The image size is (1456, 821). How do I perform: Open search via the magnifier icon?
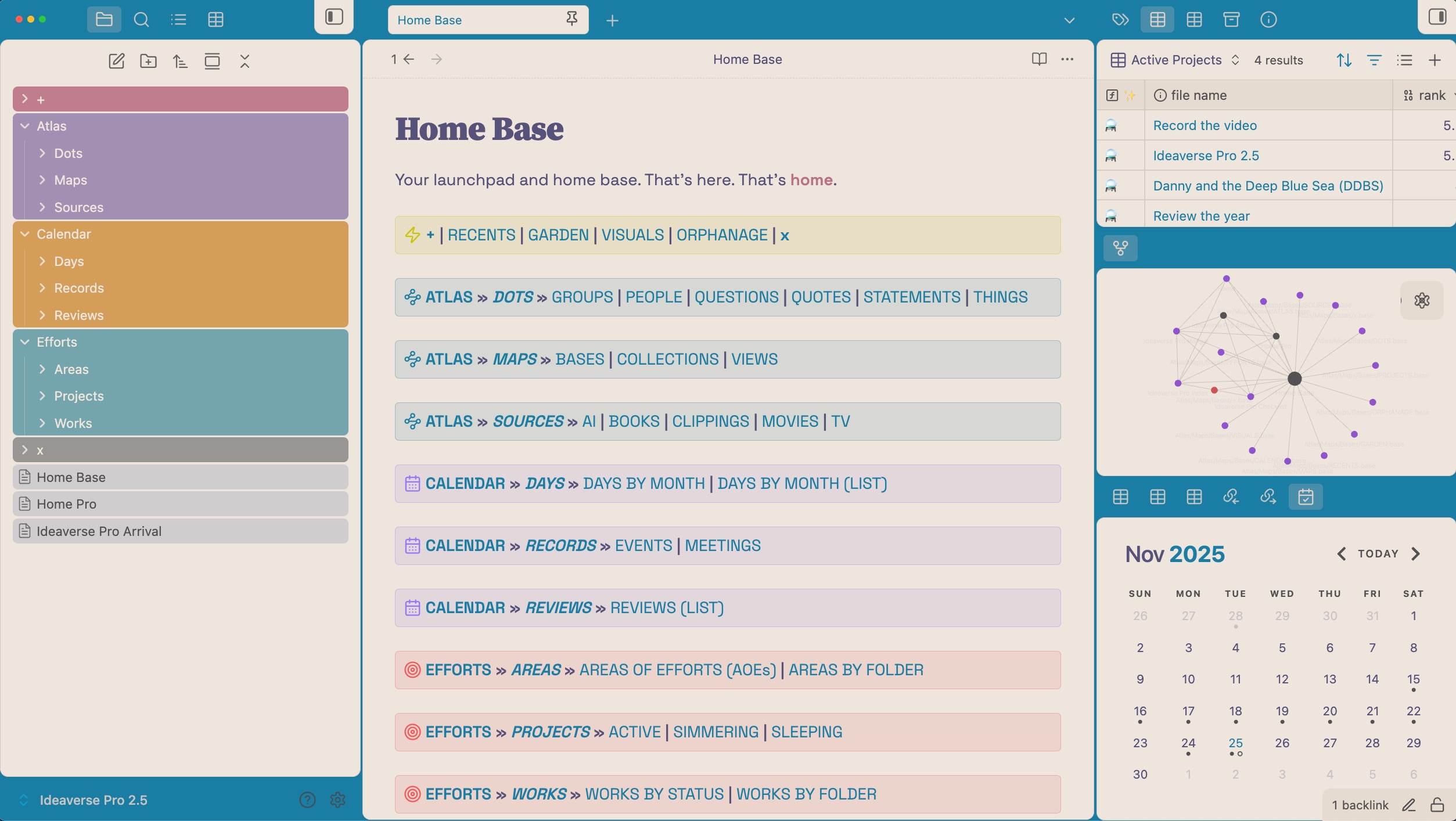(x=141, y=20)
